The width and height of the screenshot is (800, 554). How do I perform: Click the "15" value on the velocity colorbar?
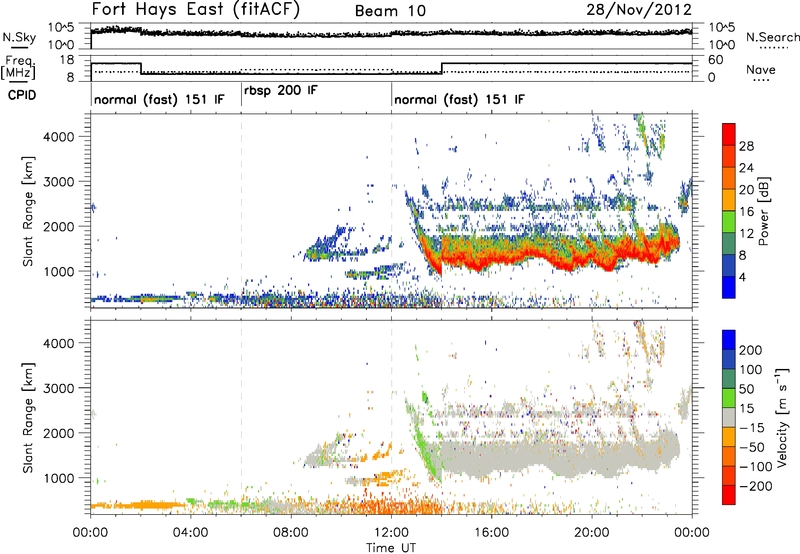pyautogui.click(x=746, y=408)
